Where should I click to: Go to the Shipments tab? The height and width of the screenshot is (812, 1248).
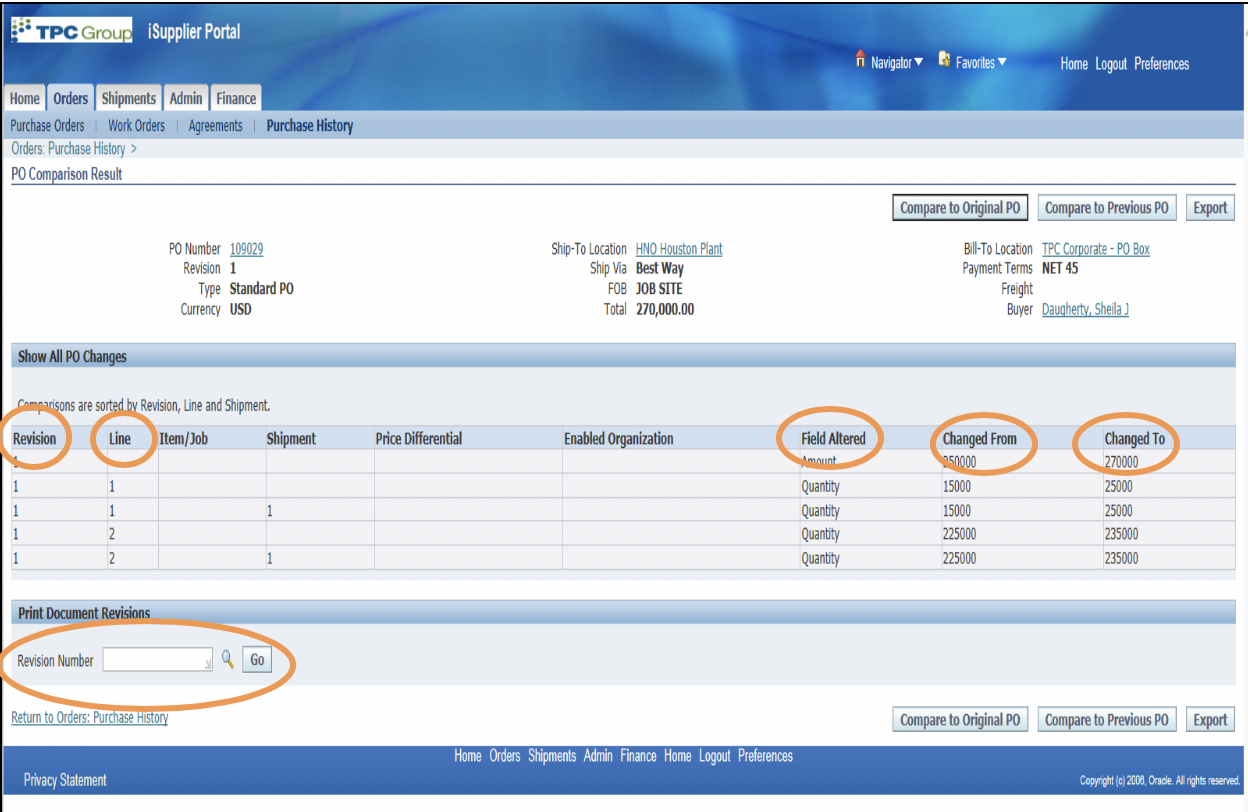click(x=129, y=98)
